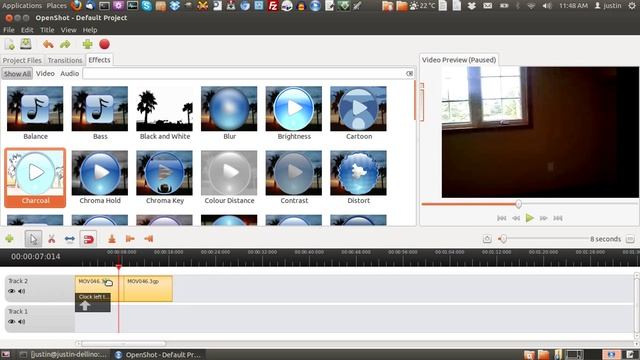This screenshot has height=360, width=640.
Task: Select the Distort effect
Action: click(359, 178)
